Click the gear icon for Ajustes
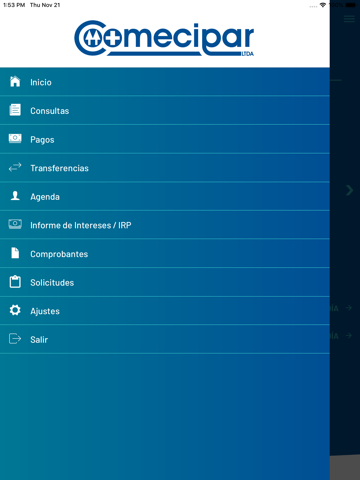The width and height of the screenshot is (360, 480). [15, 310]
